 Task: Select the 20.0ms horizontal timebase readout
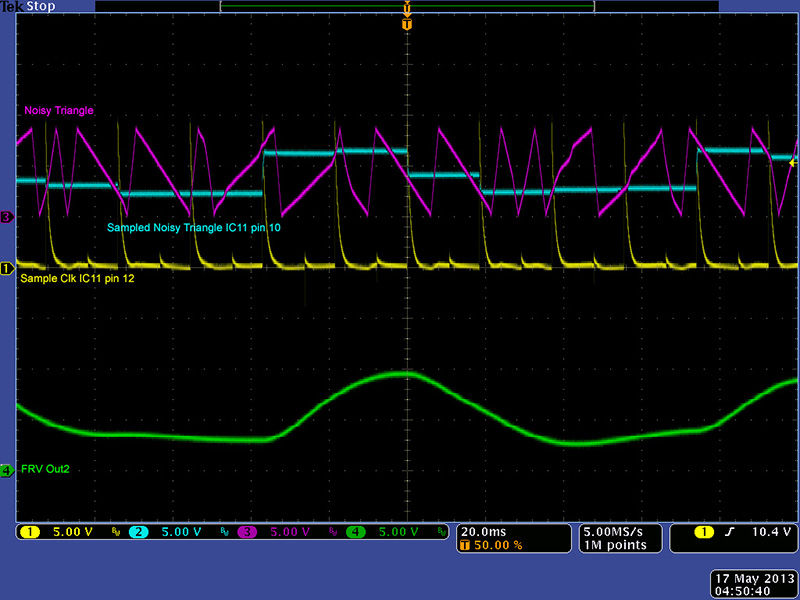(x=484, y=531)
